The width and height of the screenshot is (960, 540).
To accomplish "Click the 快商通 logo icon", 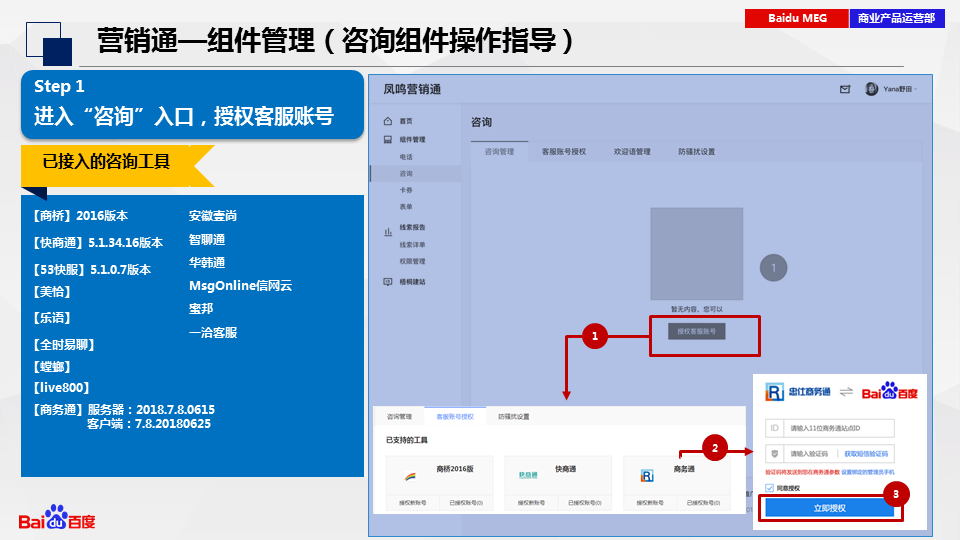I will [x=528, y=475].
